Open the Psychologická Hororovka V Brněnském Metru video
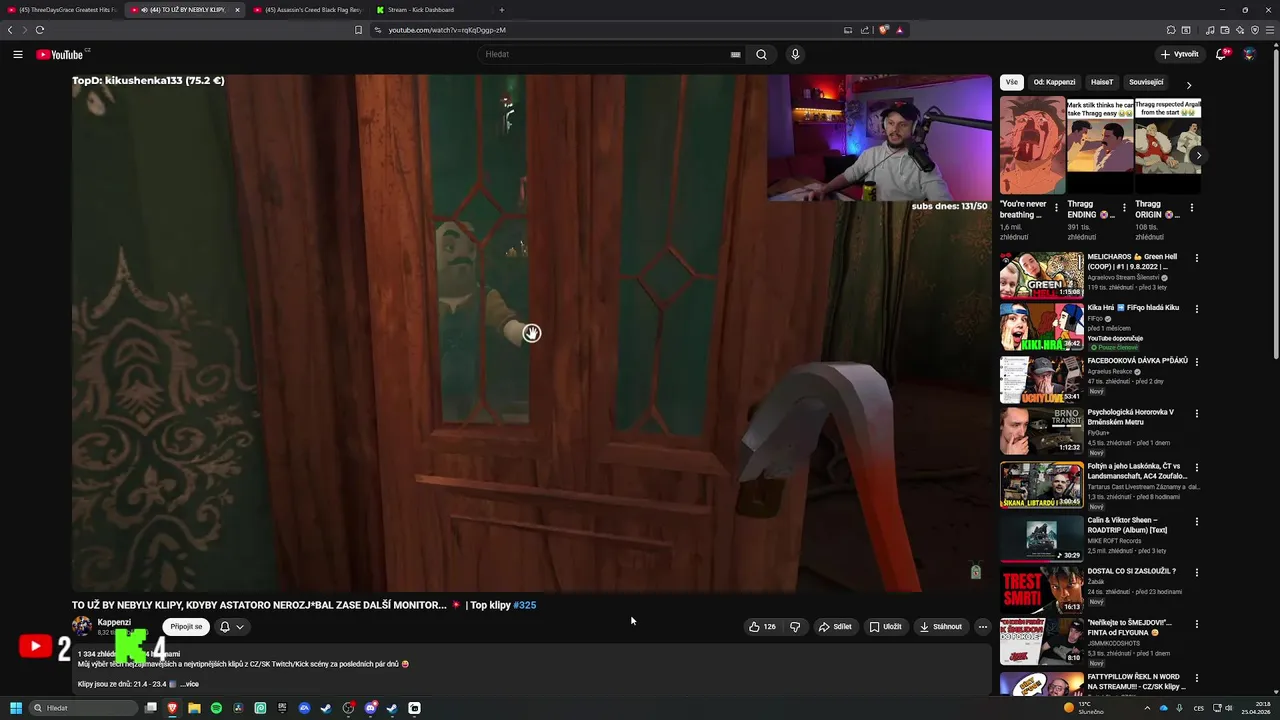Screen dimensions: 1280x720 [x=1130, y=417]
